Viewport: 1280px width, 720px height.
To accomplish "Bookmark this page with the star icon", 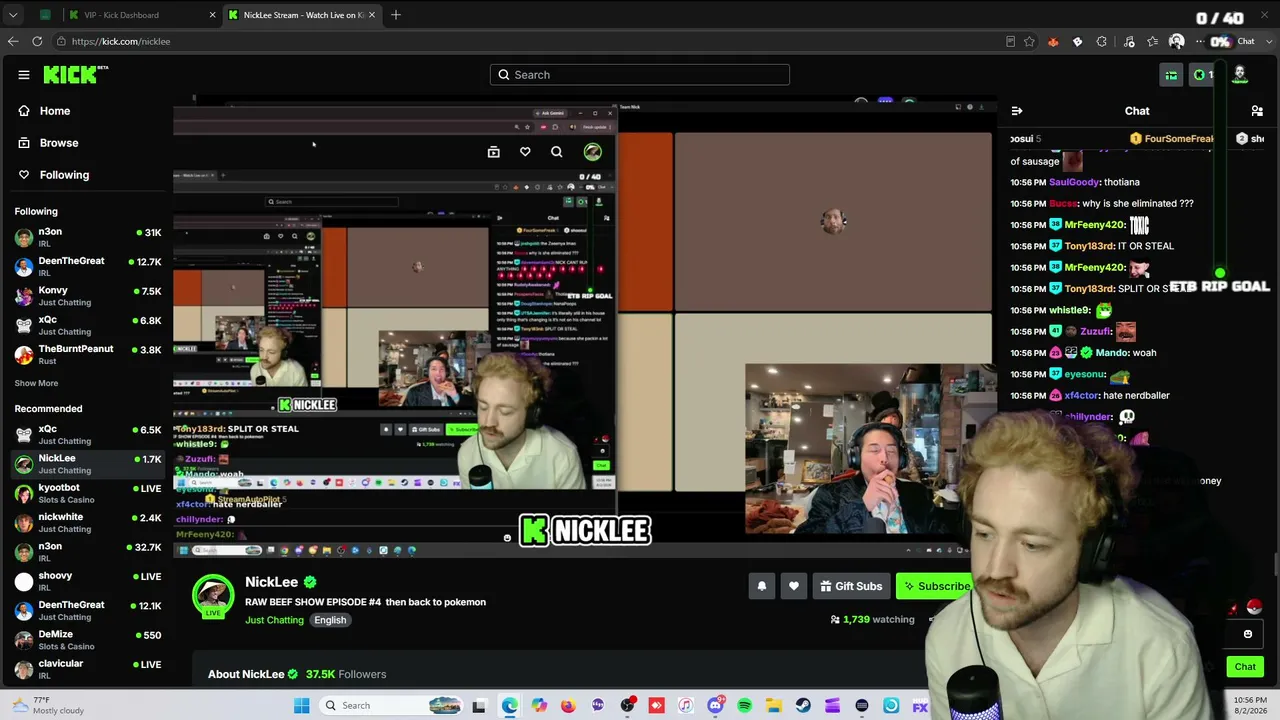I will click(x=1029, y=41).
